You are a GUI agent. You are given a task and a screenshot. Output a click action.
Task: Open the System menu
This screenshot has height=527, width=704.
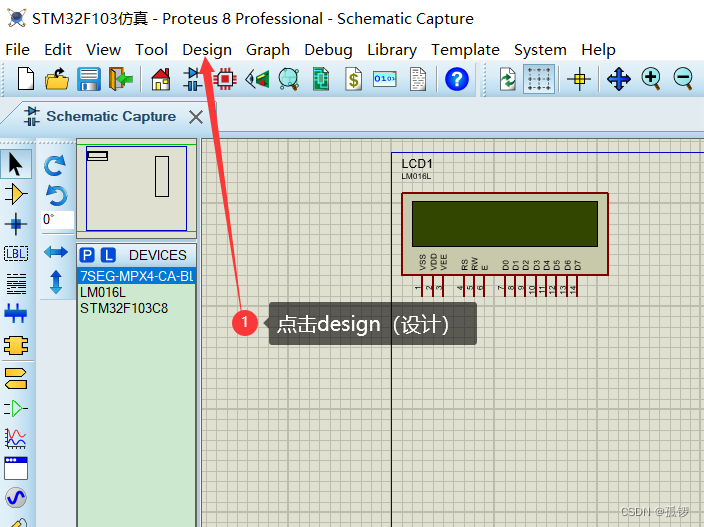pyautogui.click(x=540, y=50)
